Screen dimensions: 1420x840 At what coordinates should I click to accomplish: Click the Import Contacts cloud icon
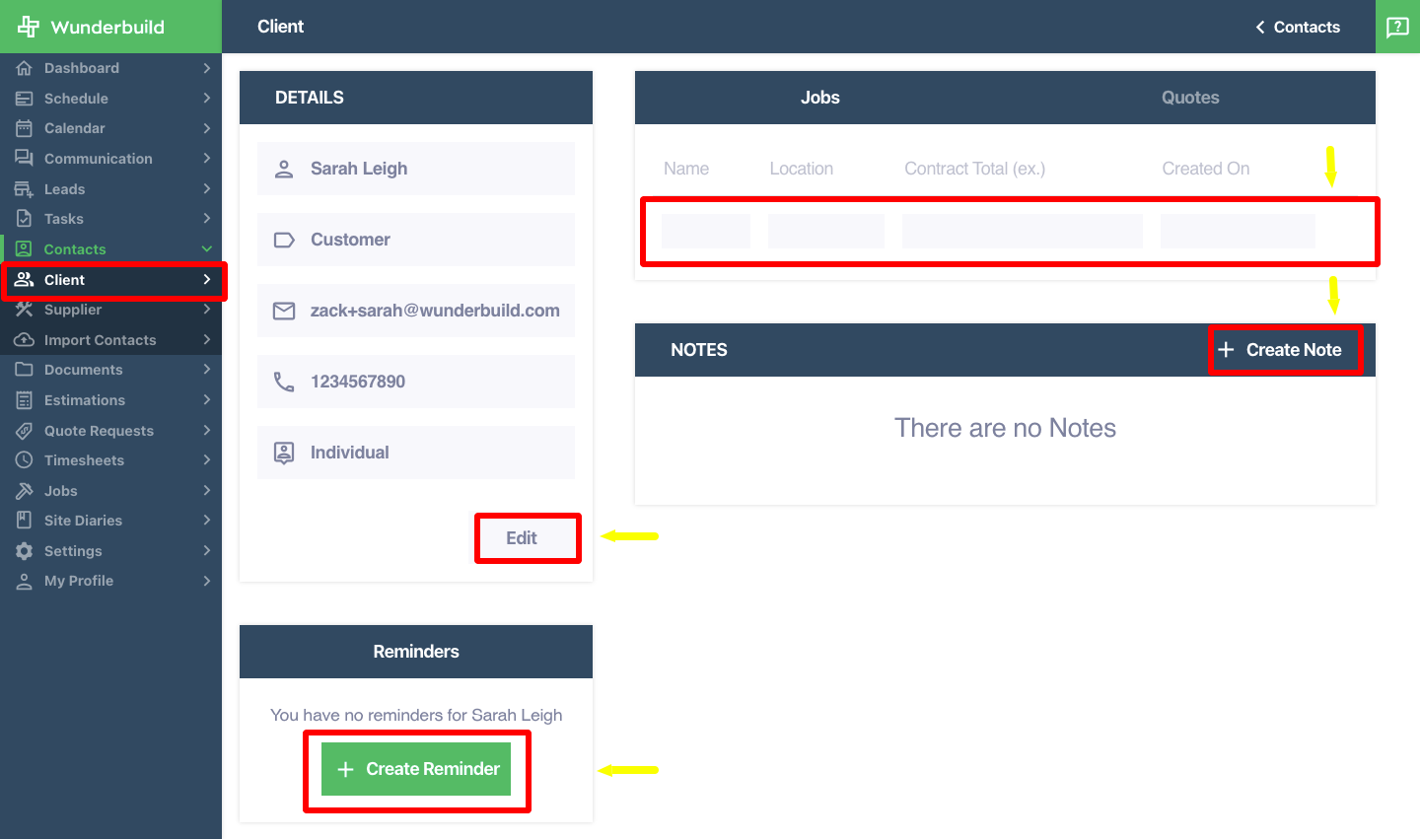25,340
